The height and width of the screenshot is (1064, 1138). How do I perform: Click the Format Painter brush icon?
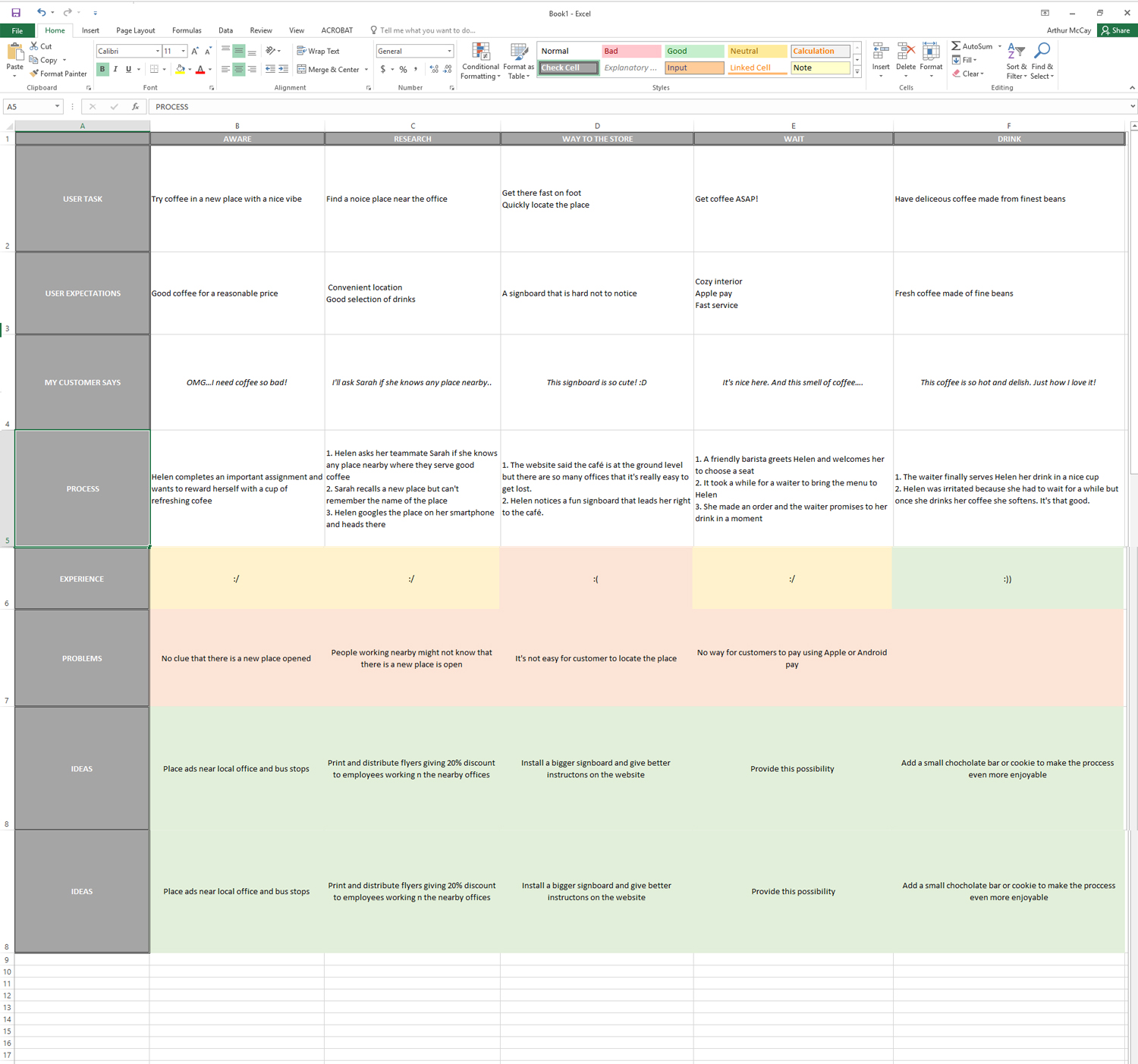click(34, 74)
